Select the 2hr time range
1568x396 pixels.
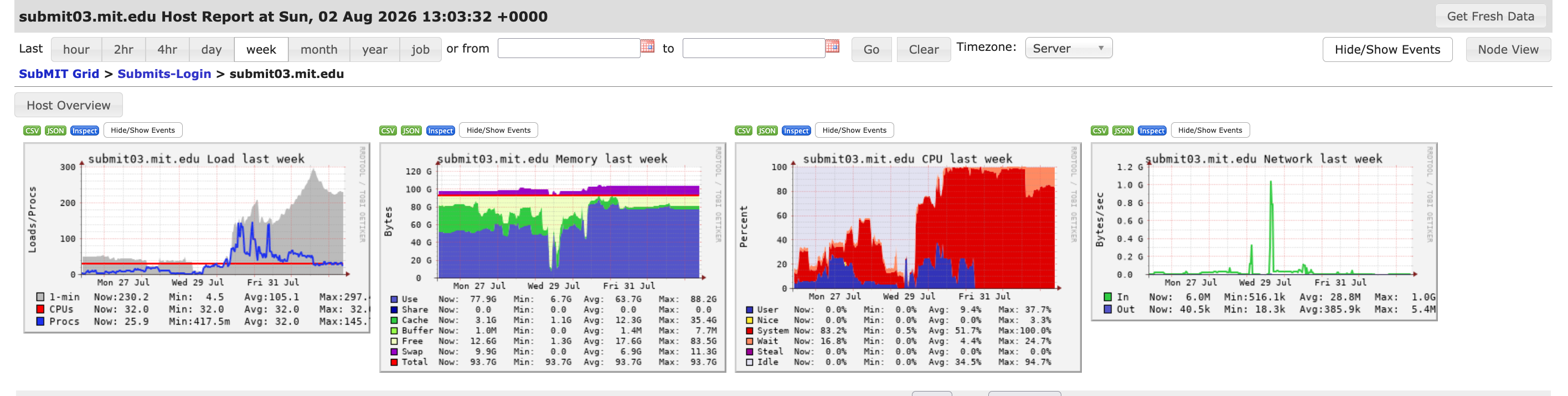point(123,49)
